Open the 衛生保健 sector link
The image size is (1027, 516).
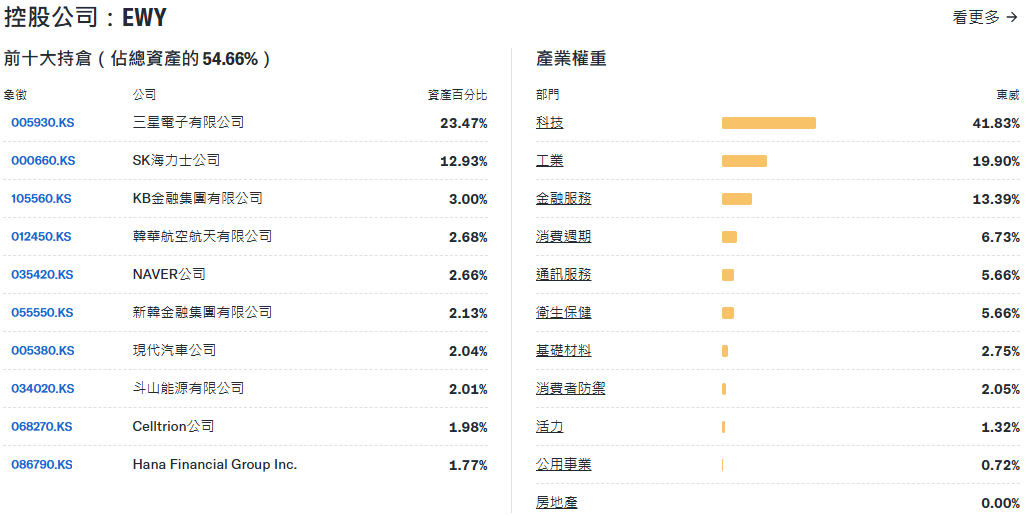(x=564, y=313)
